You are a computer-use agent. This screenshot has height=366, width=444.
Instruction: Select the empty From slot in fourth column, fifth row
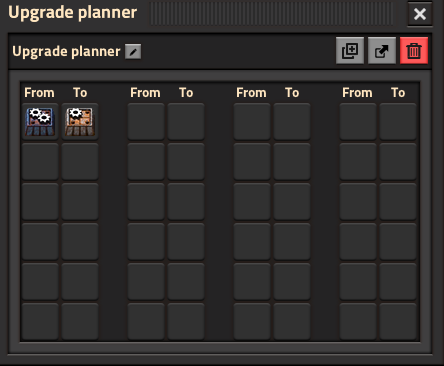[358, 281]
